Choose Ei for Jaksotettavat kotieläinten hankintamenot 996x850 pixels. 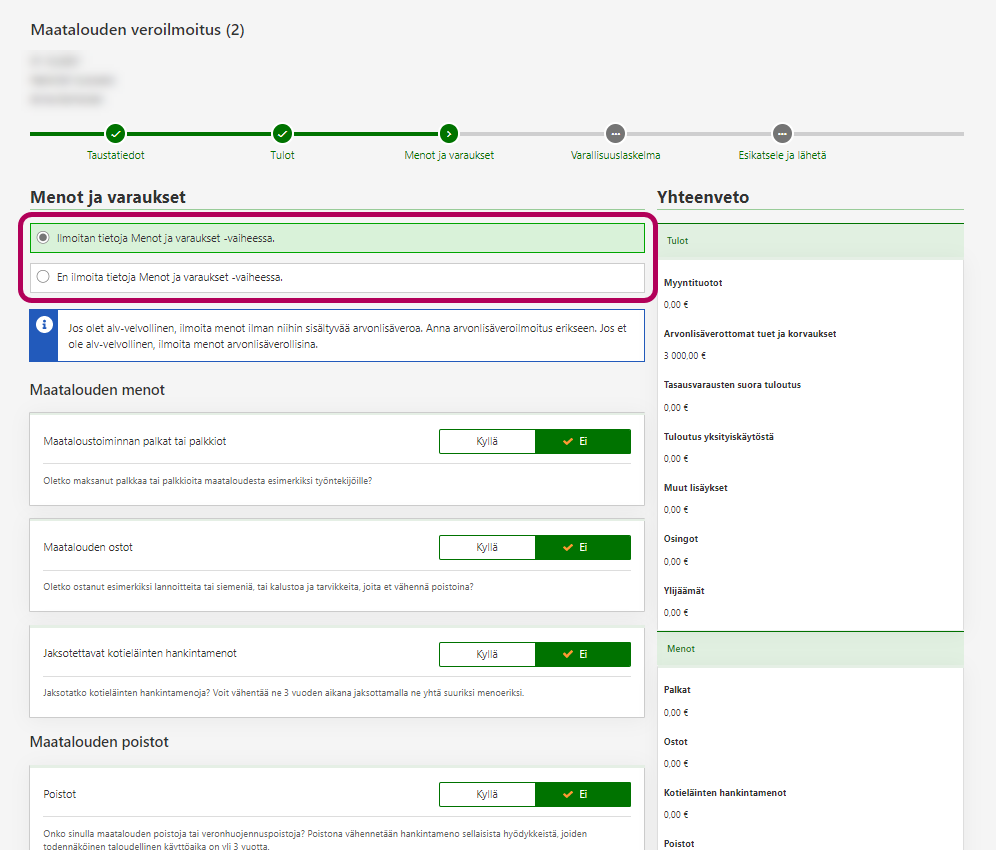tap(583, 654)
